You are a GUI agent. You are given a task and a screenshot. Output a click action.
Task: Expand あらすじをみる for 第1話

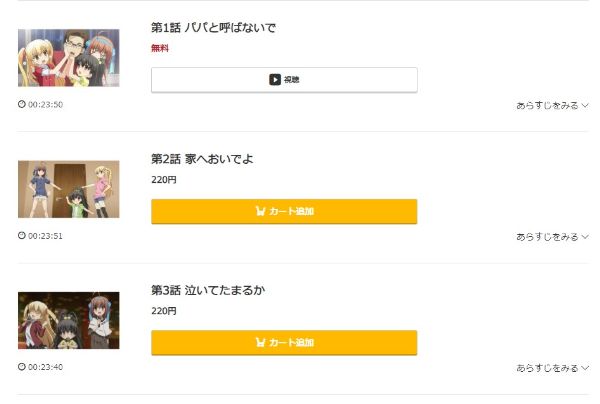point(552,105)
